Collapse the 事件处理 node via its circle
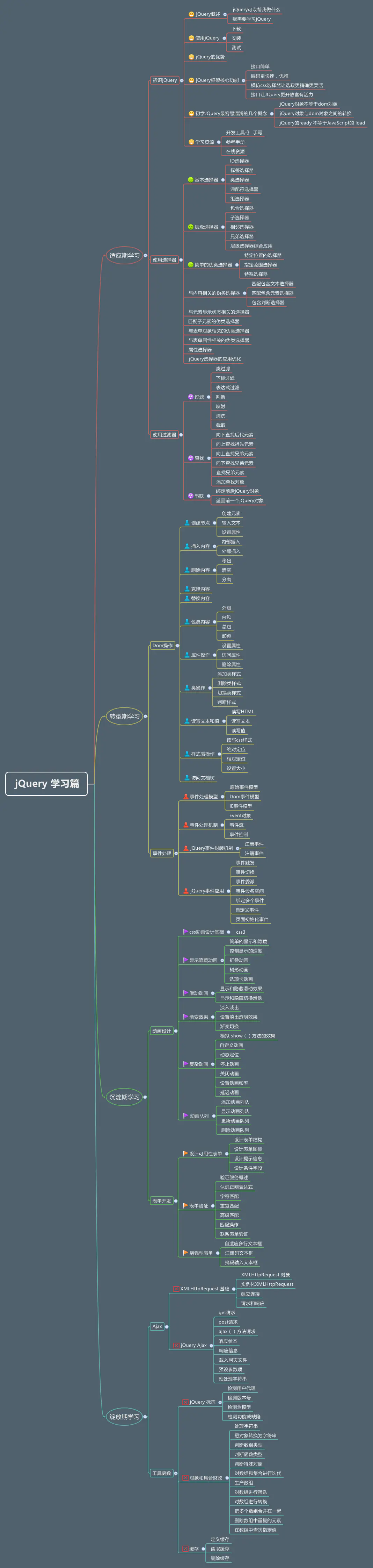373x1568 pixels. [x=176, y=853]
